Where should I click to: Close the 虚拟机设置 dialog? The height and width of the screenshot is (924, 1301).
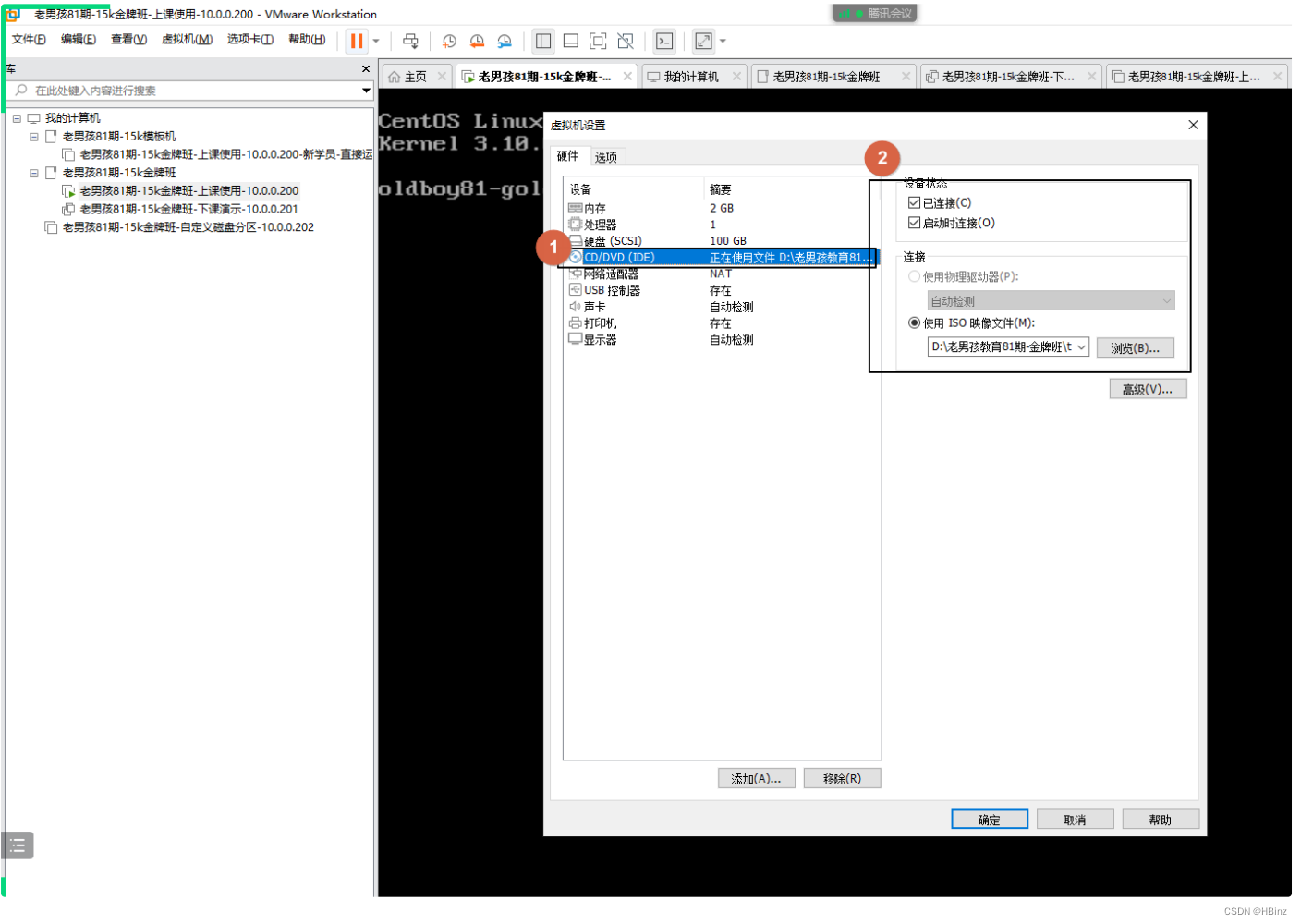(1193, 125)
